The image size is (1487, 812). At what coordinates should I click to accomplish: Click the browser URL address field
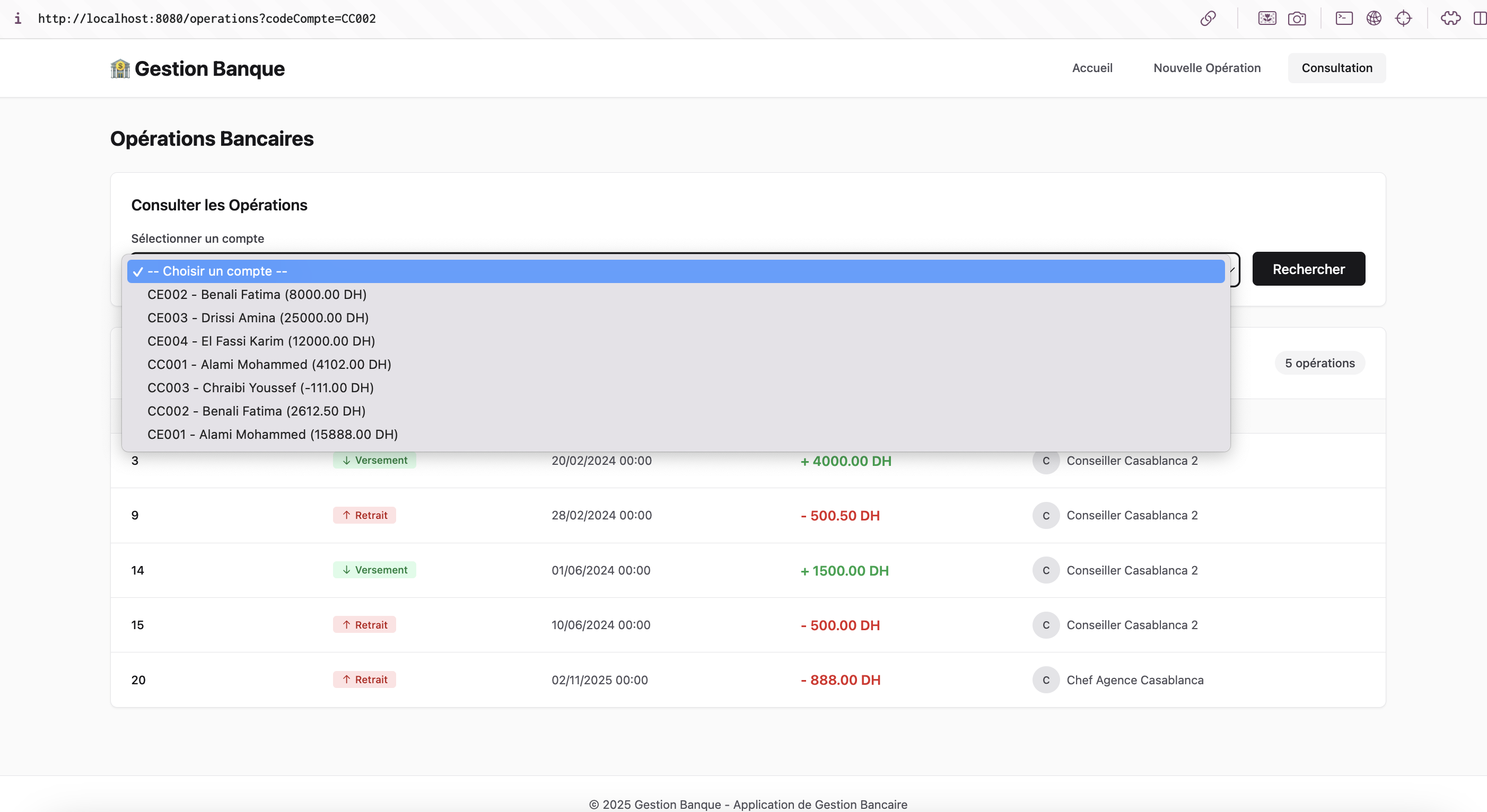pyautogui.click(x=207, y=19)
